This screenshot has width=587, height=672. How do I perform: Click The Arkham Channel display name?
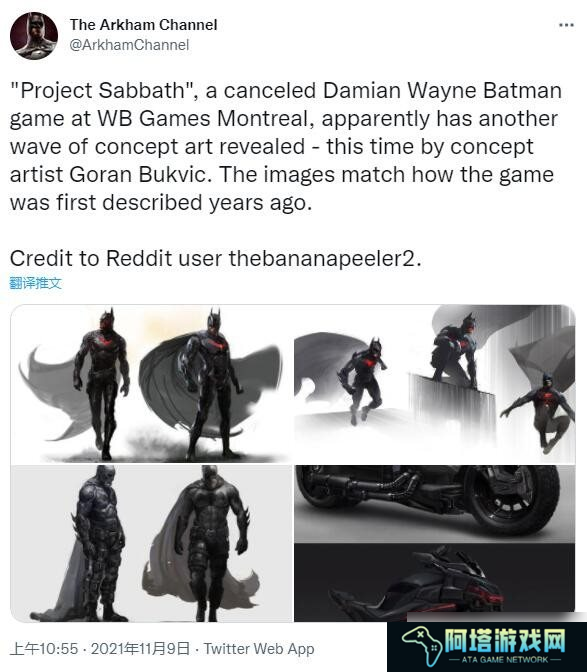(144, 25)
